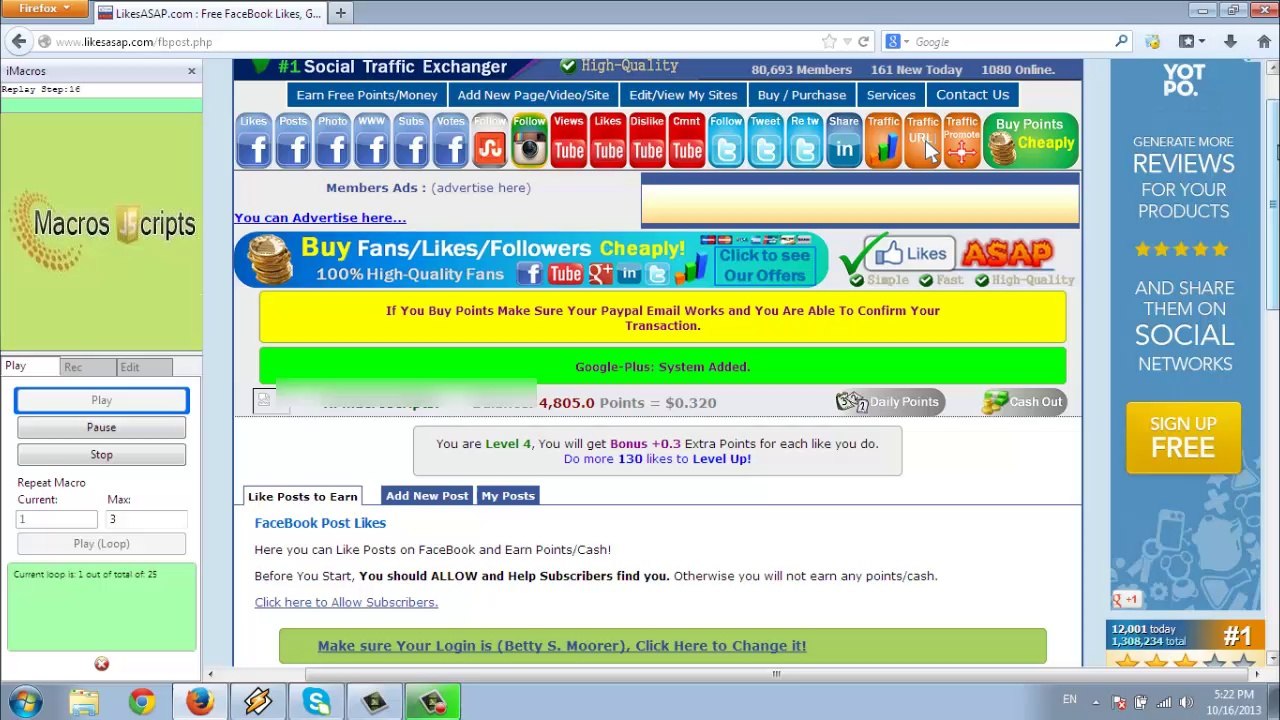Click the Daily Points button

coord(890,402)
